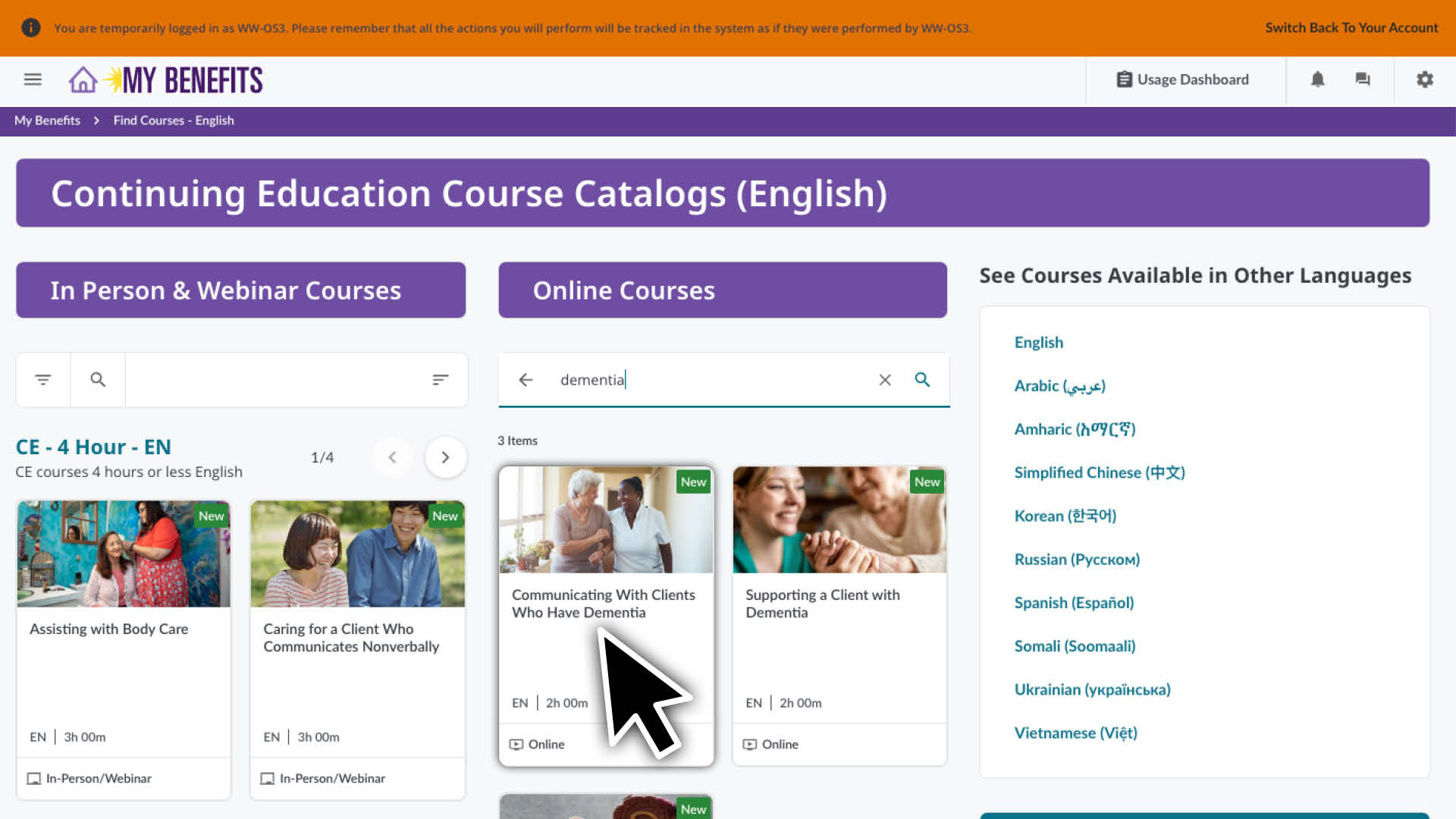
Task: Open the hamburger navigation menu
Action: [x=33, y=79]
